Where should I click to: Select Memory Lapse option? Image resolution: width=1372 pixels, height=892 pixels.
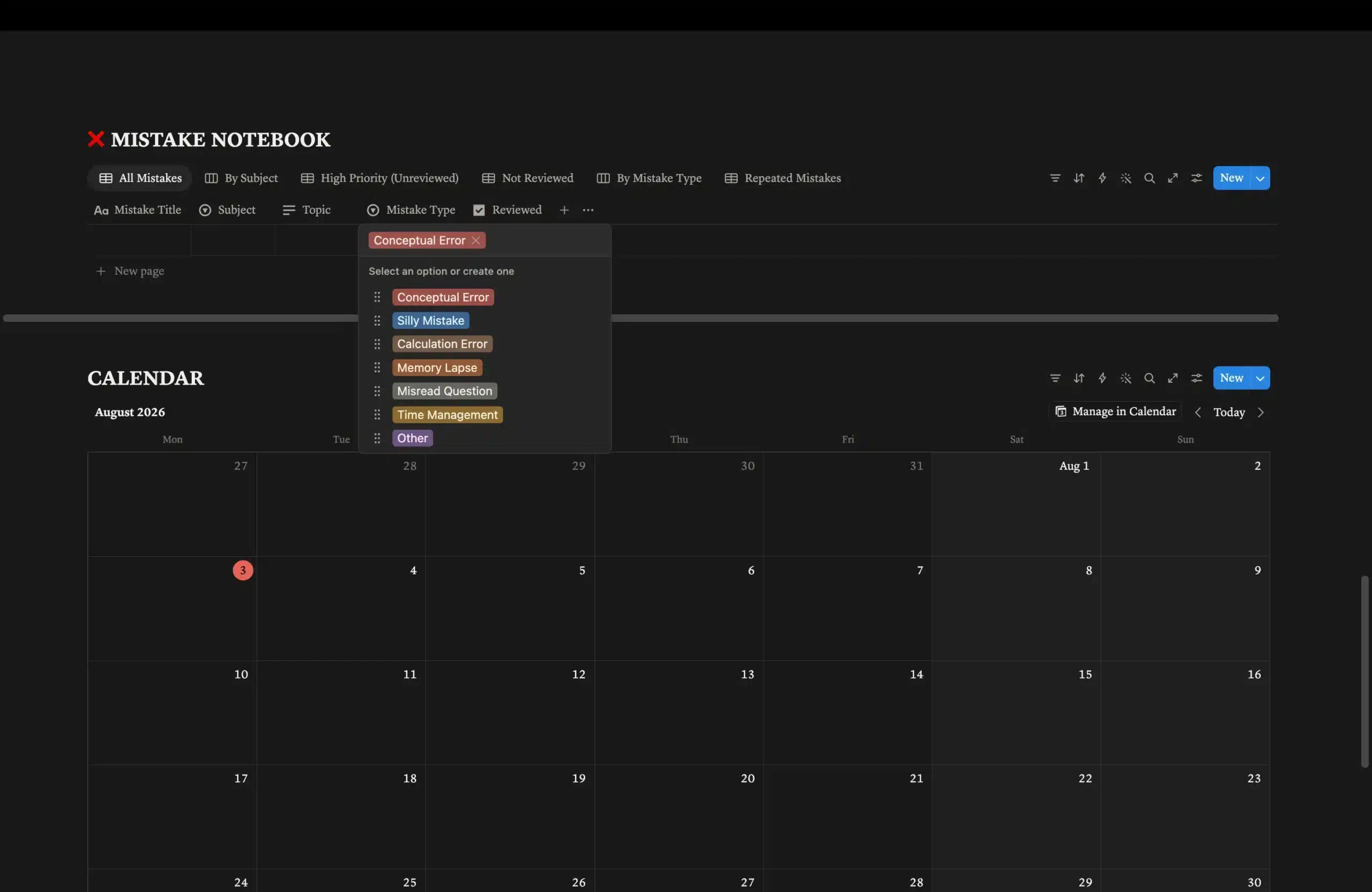(x=437, y=368)
